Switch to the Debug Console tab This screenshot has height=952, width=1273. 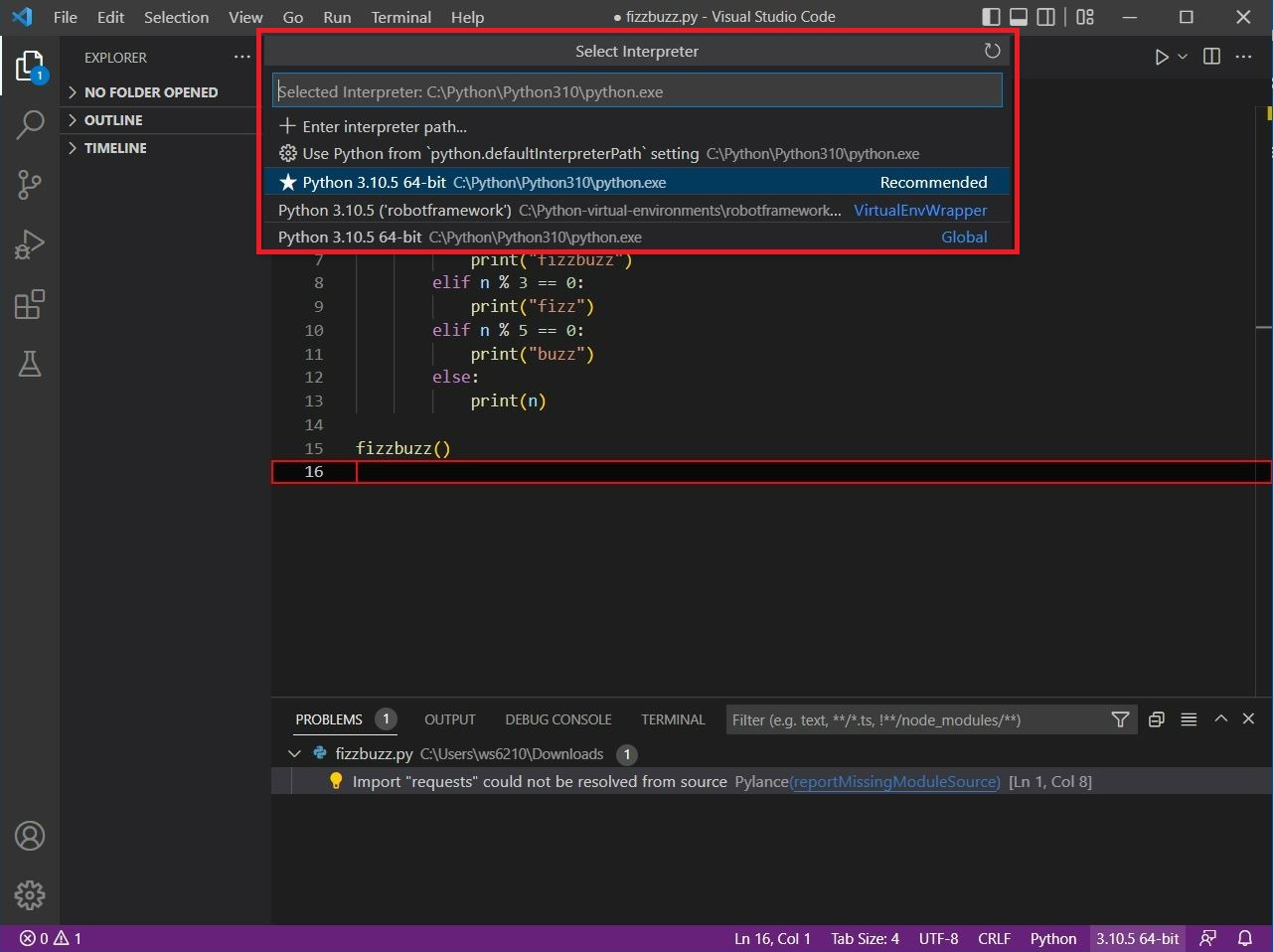558,719
